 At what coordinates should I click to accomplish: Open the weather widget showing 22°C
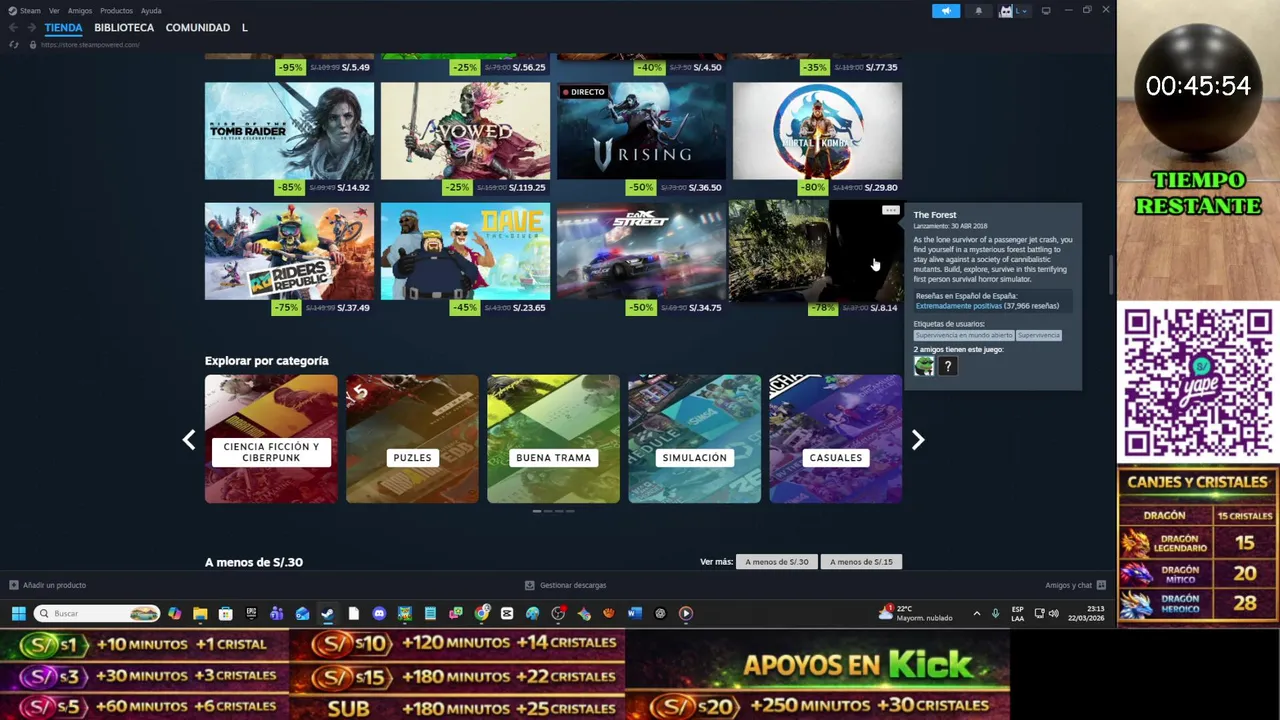(915, 613)
